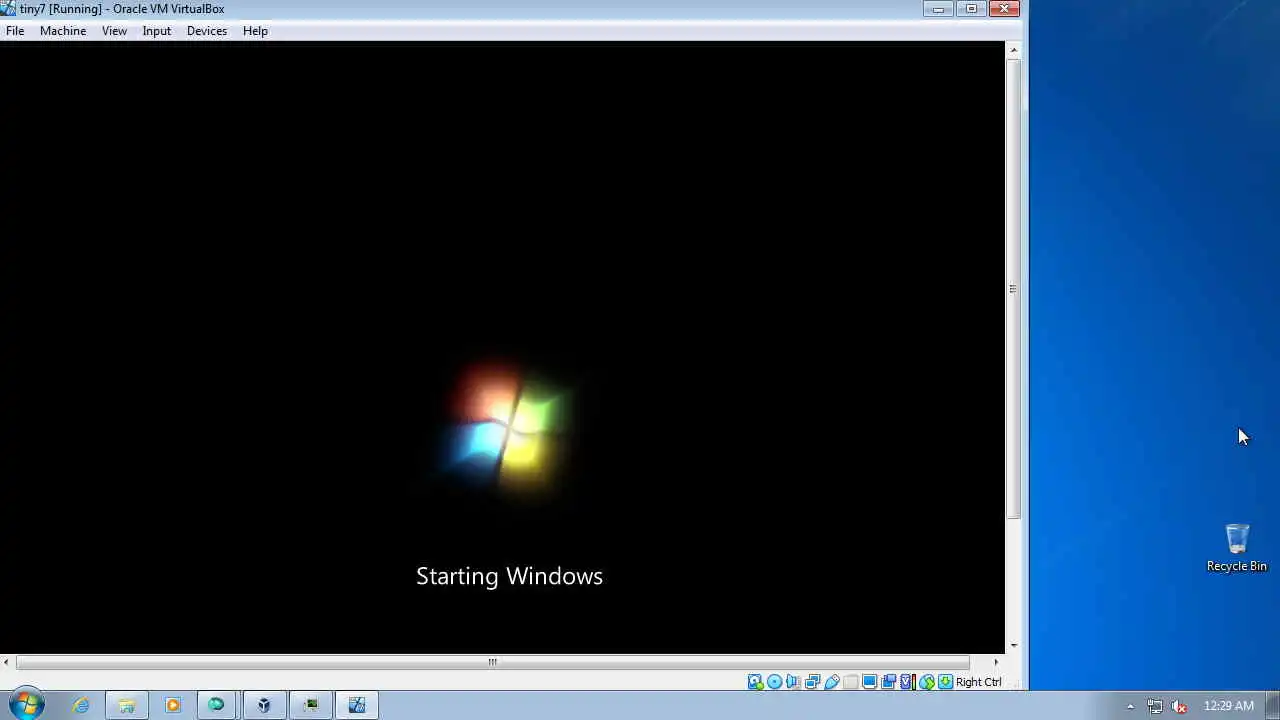Click the horizontal scrollbar left arrow
The height and width of the screenshot is (720, 1280).
7,662
